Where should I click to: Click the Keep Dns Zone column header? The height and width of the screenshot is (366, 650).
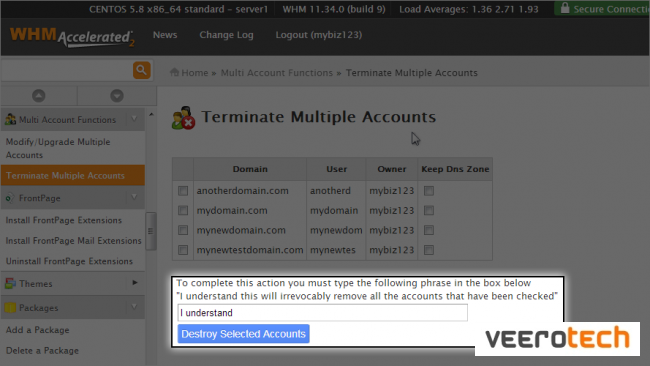[x=455, y=169]
